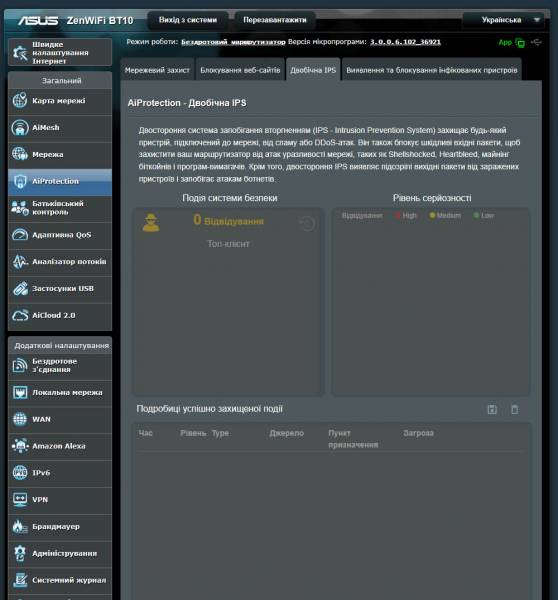Save the protected events log icon
This screenshot has width=558, height=600.
[492, 409]
